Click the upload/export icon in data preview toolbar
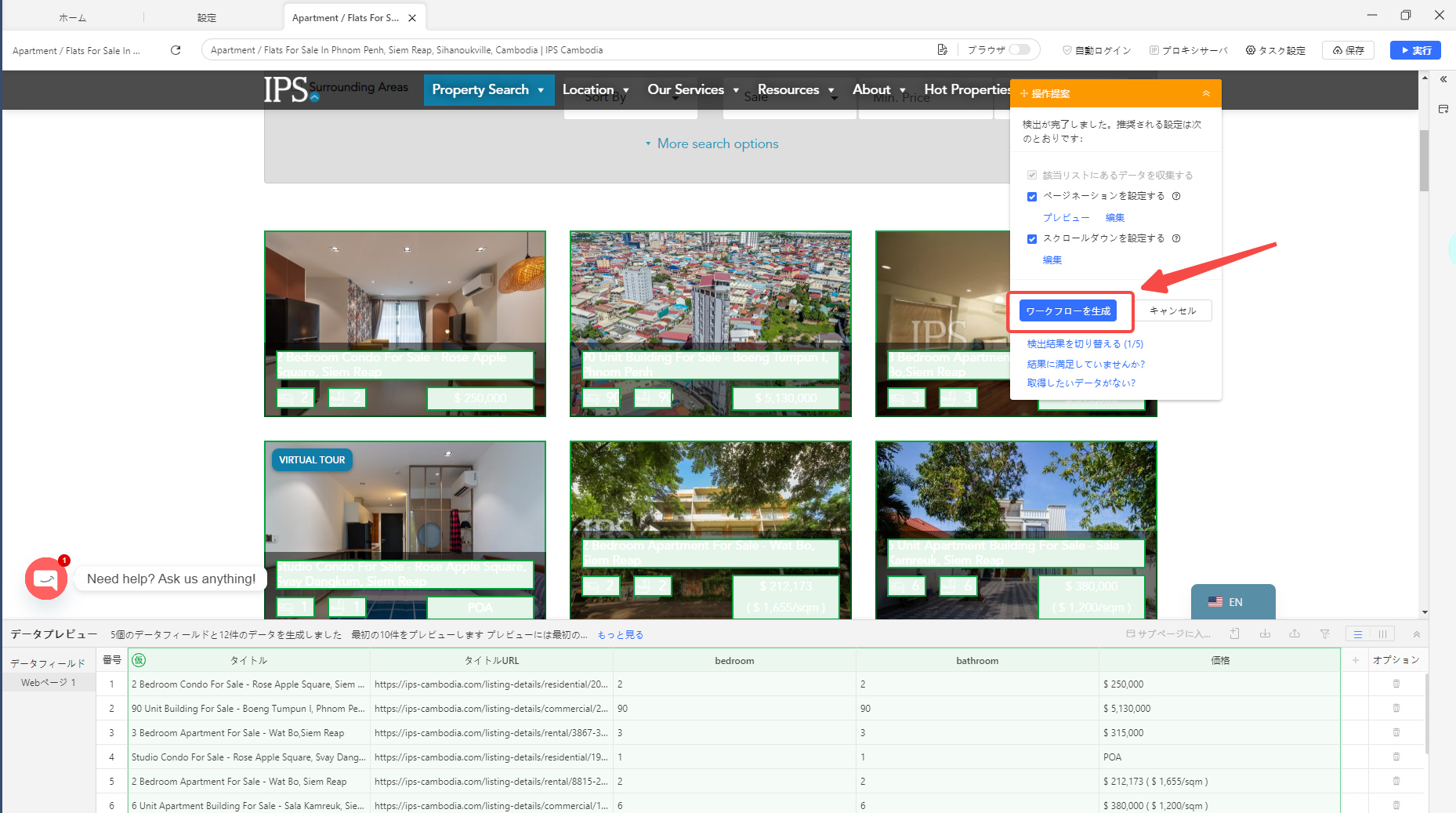 (1295, 634)
